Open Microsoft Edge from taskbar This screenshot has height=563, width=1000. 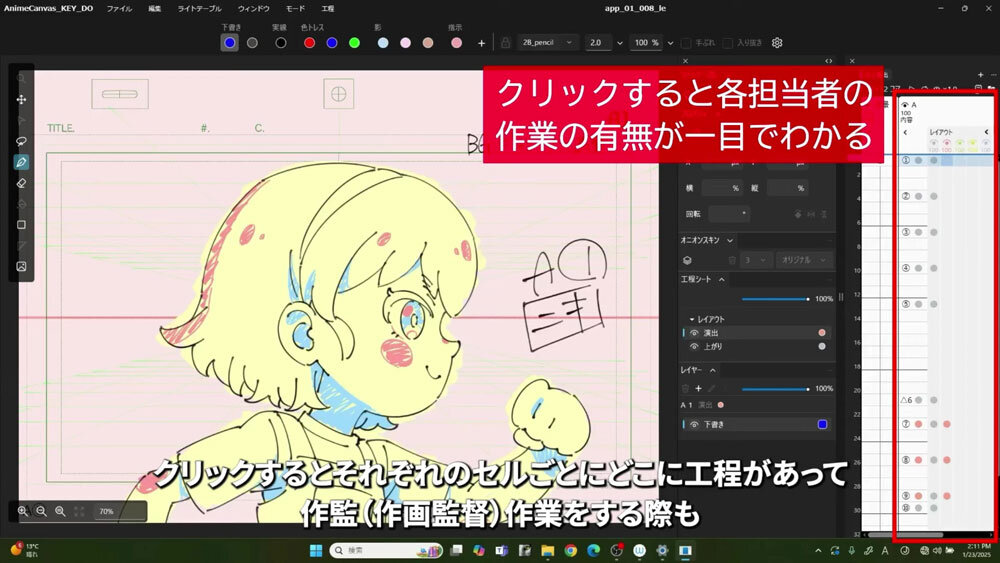[594, 550]
